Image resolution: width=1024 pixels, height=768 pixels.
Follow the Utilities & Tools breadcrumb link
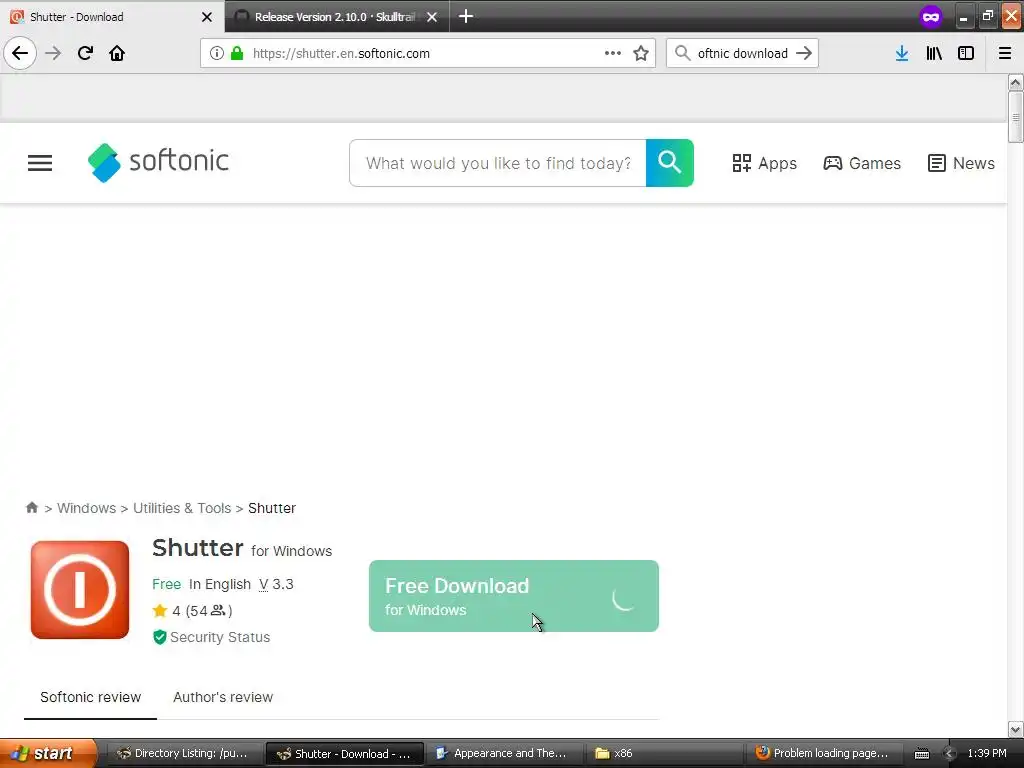point(182,508)
